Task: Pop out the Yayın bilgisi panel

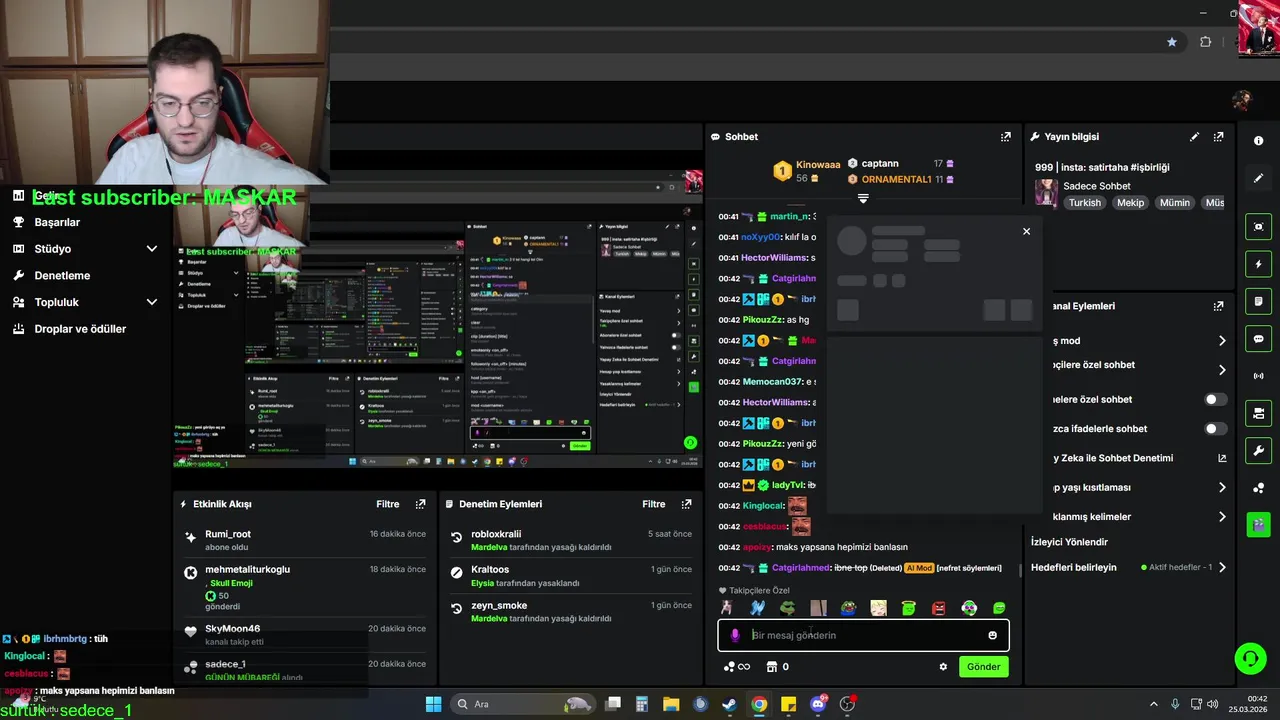Action: tap(1218, 137)
